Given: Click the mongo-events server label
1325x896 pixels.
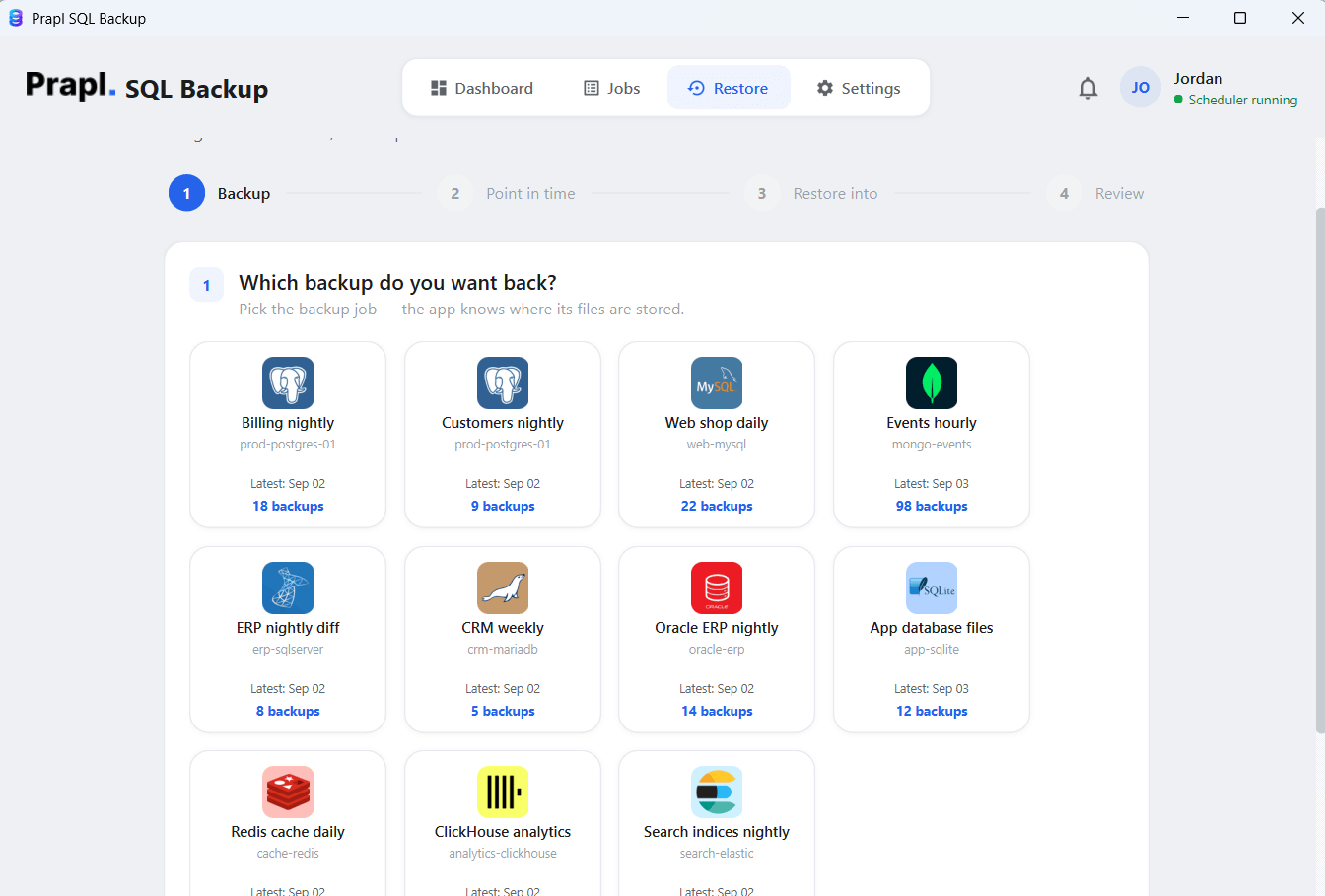Looking at the screenshot, I should coord(932,445).
